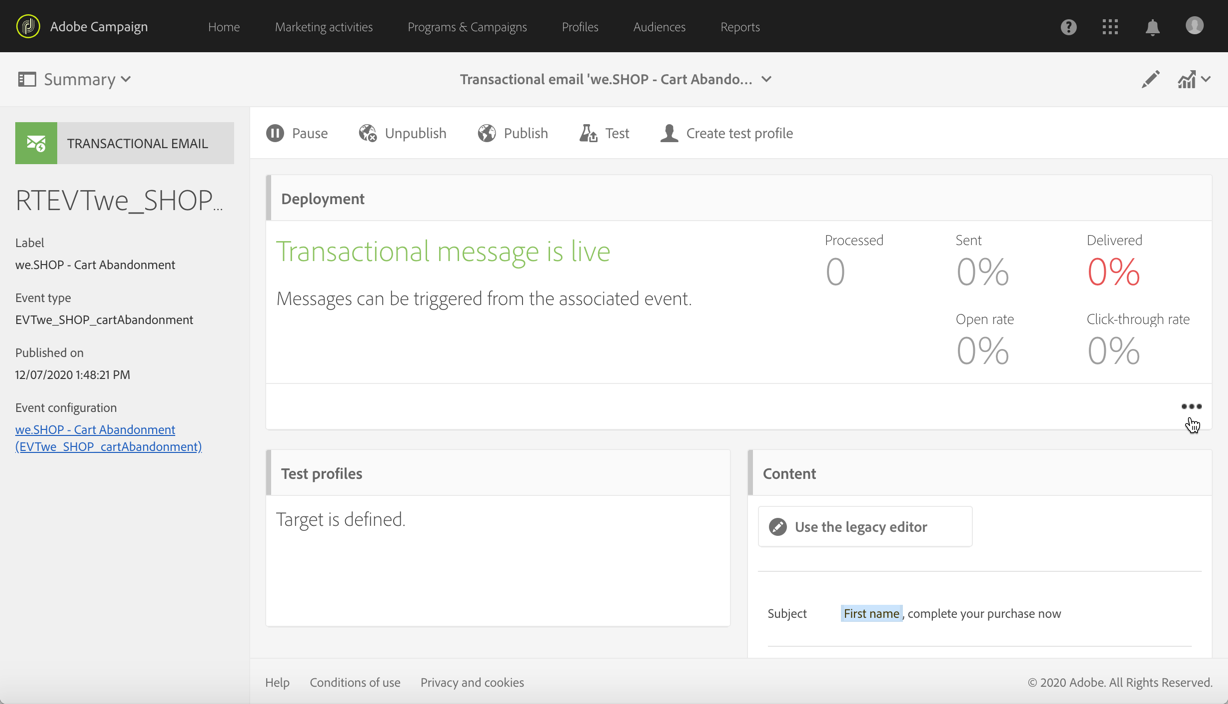Click the Deployment panel header
The image size is (1228, 704).
pos(739,198)
